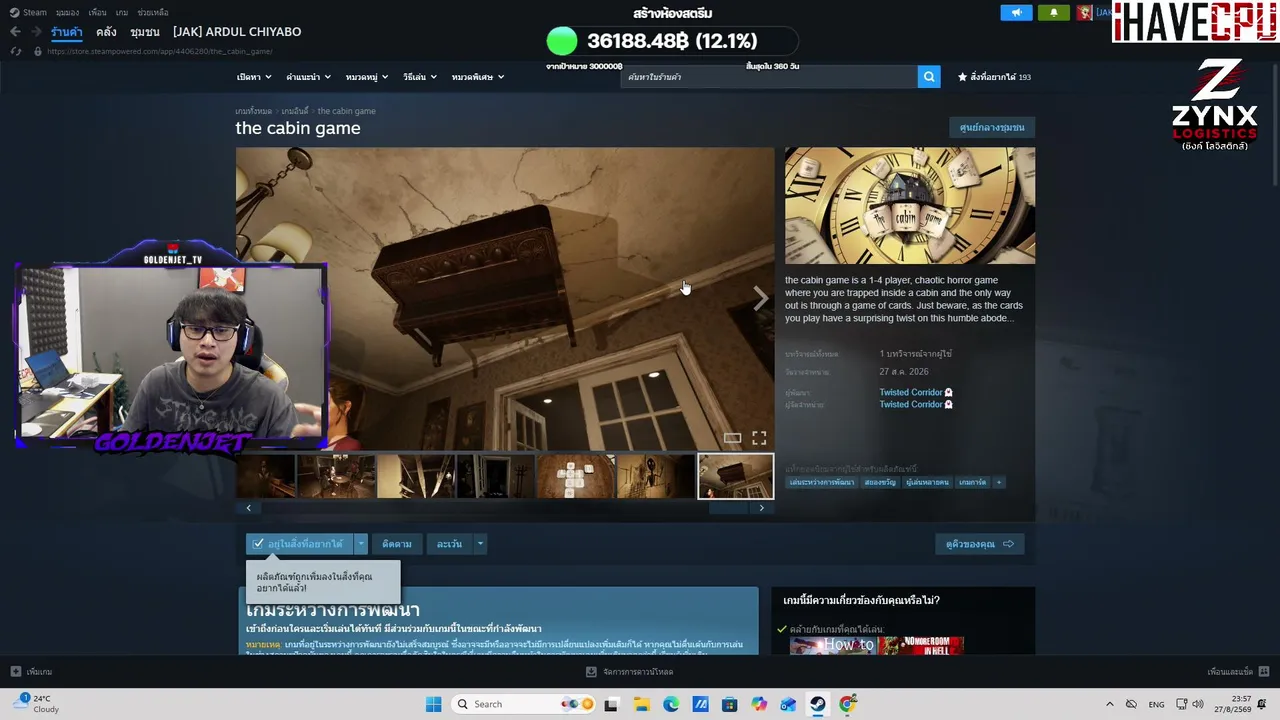This screenshot has width=1280, height=720.
Task: Open the Friends and Chat icon
Action: tap(1264, 672)
